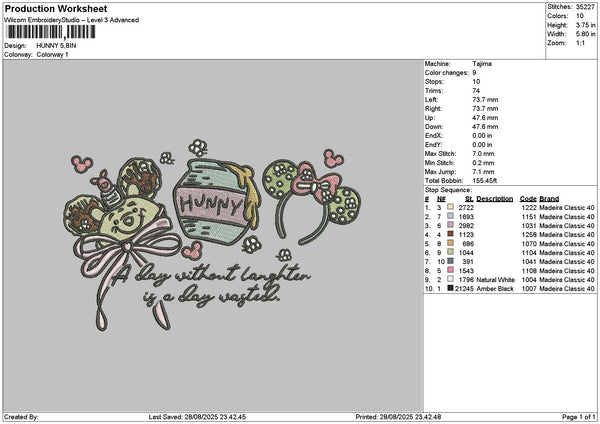
Task: Select stitch count 21245 in stop 10
Action: click(x=465, y=289)
